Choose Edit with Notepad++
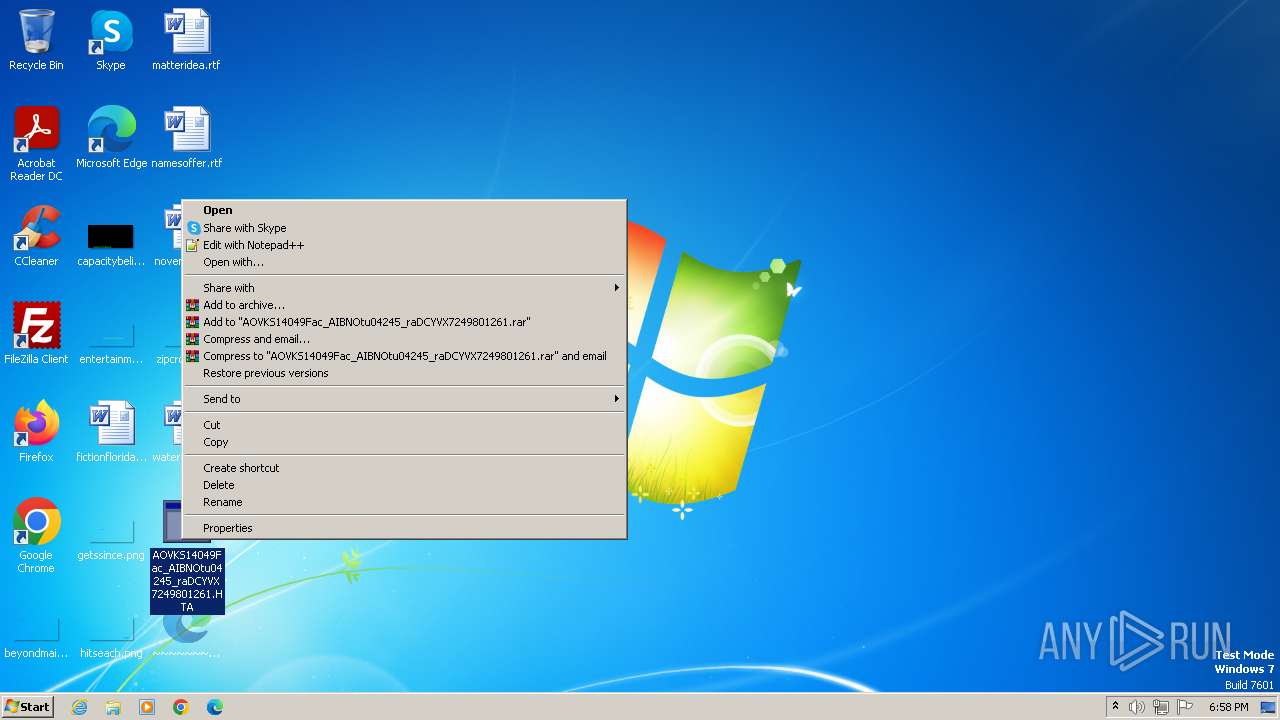This screenshot has height=720, width=1280. click(x=404, y=245)
